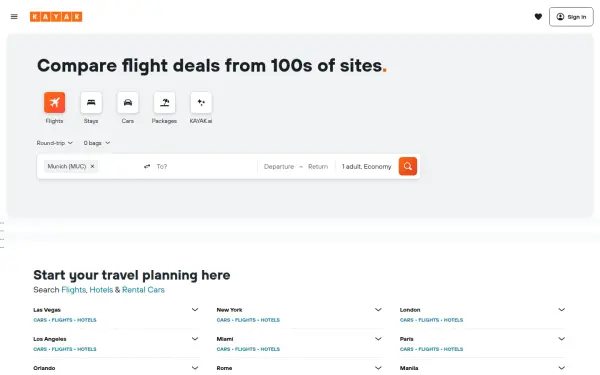Viewport: 600px width, 375px height.
Task: Remove the Munich (MUC) origin chip
Action: pyautogui.click(x=92, y=166)
